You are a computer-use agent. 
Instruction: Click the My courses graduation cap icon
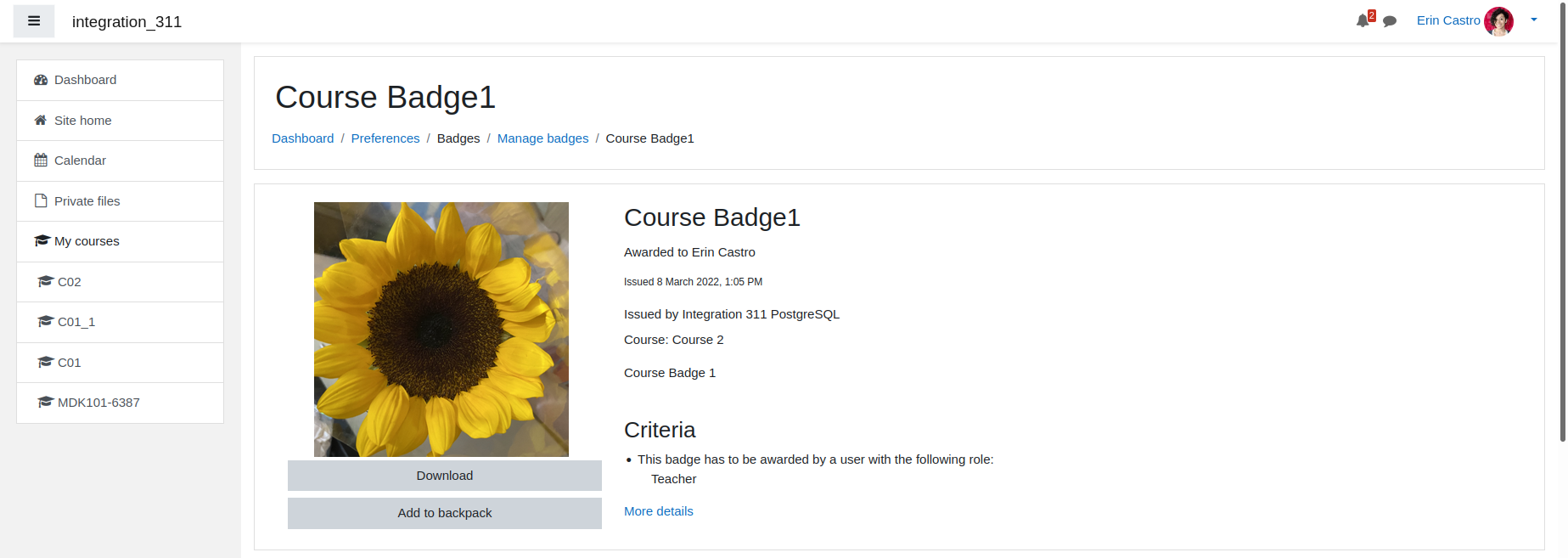[x=42, y=241]
